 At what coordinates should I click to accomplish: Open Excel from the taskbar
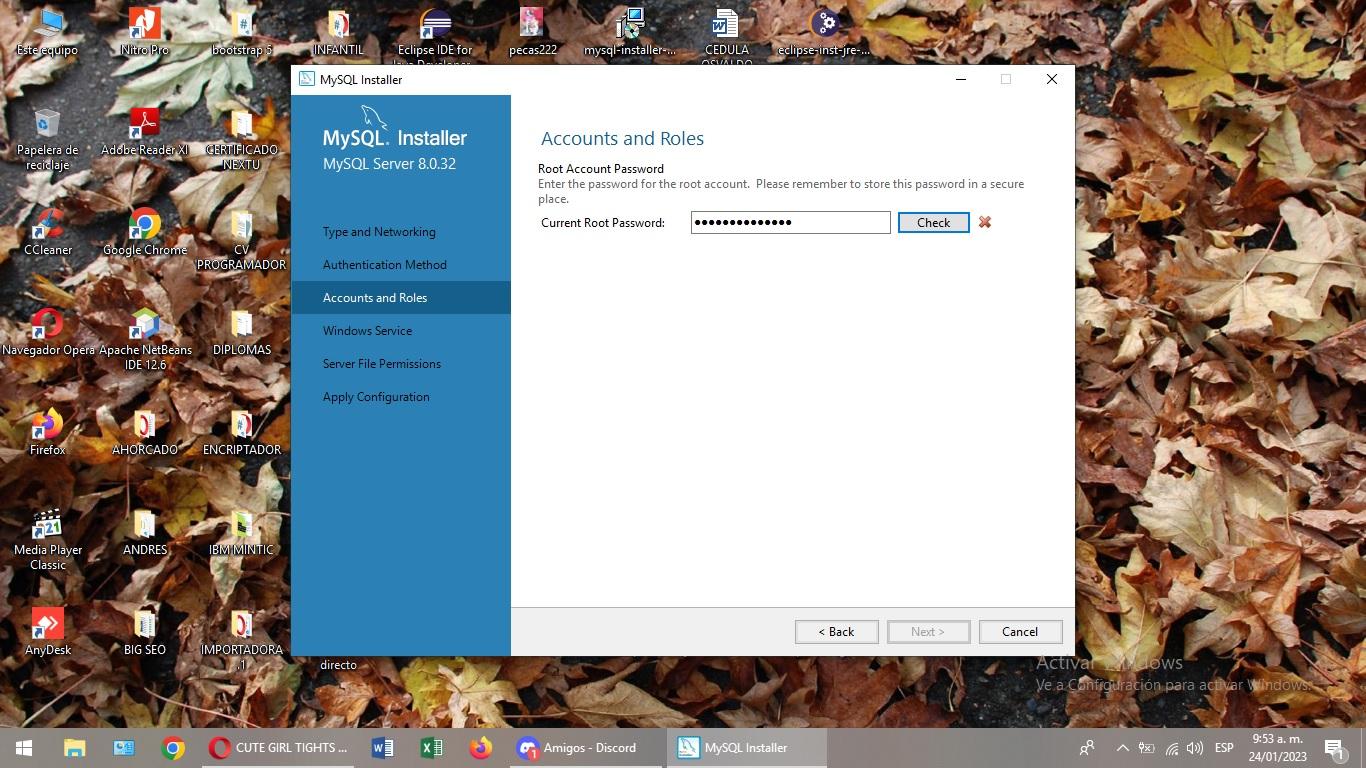point(431,748)
